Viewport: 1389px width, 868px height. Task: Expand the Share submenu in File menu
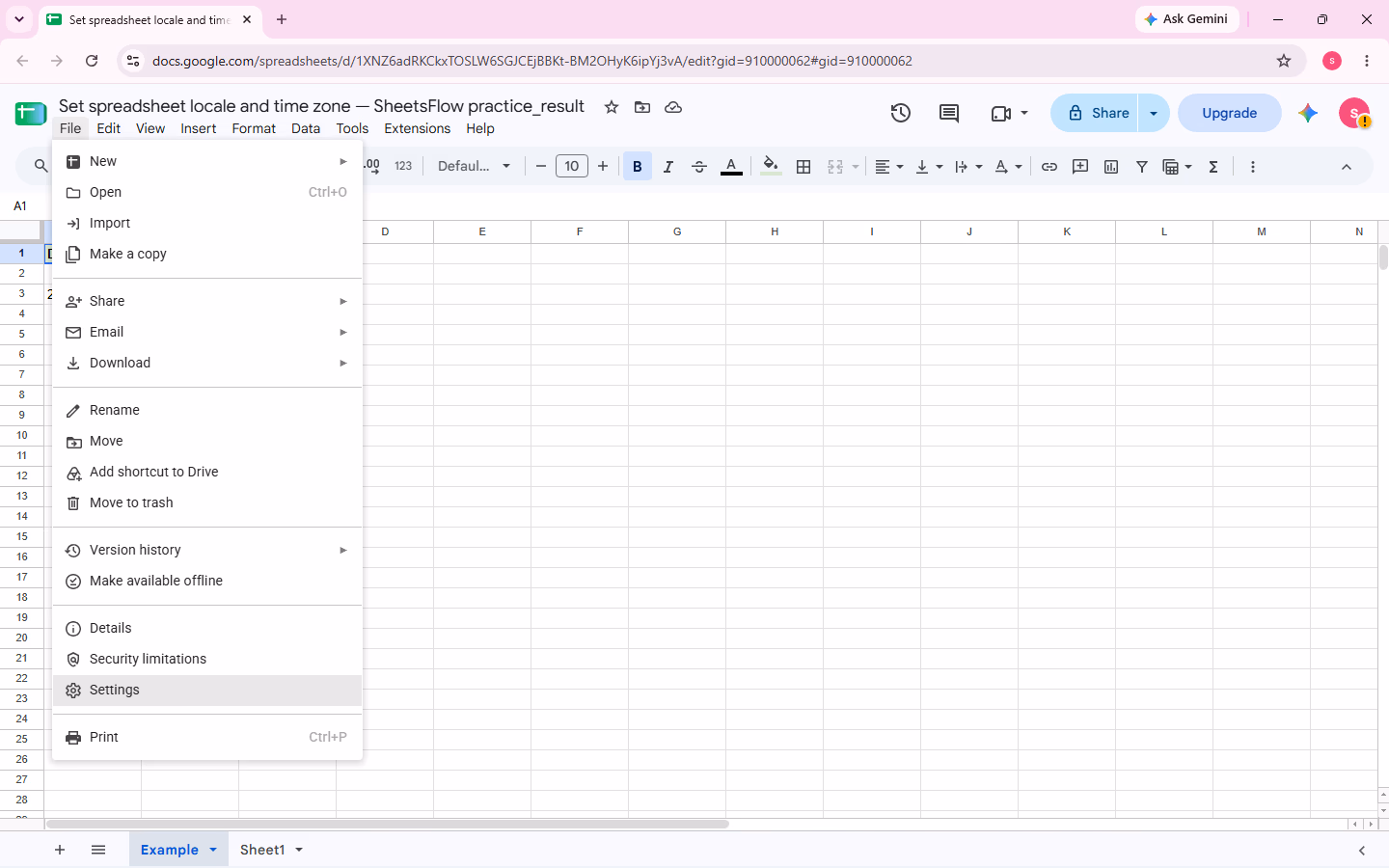[x=342, y=301]
